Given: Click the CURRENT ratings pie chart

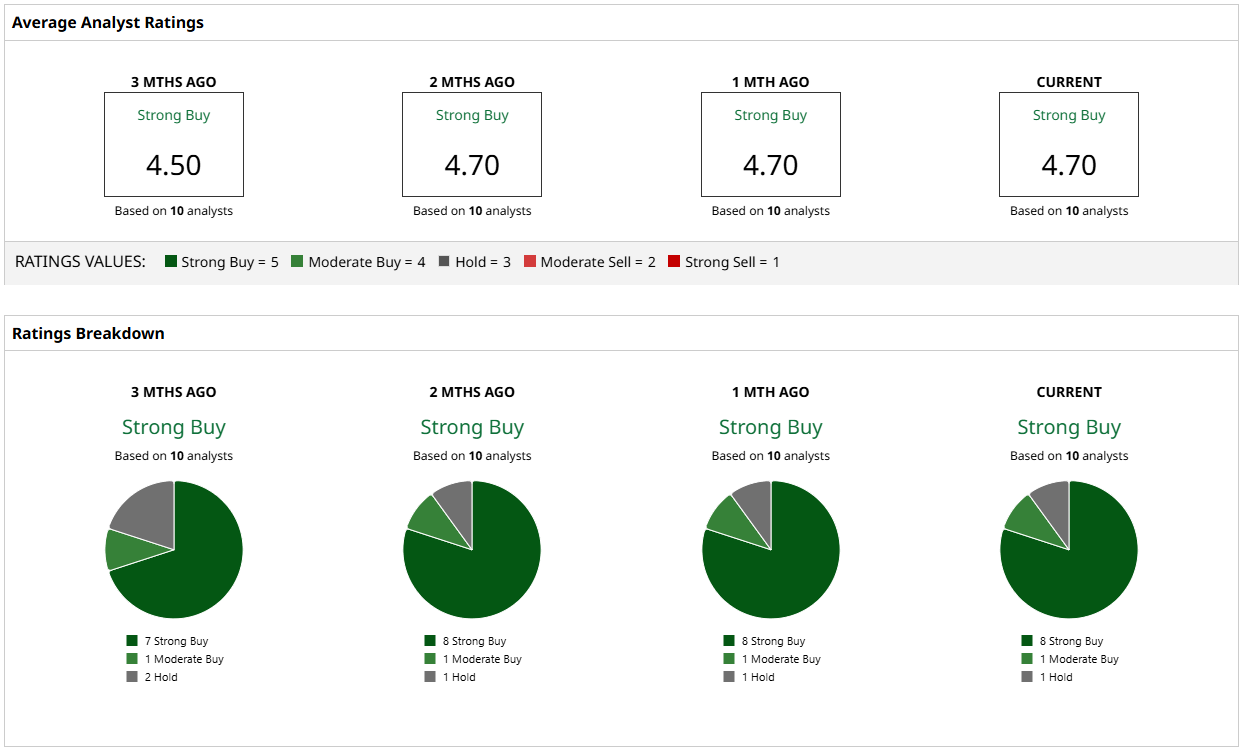Looking at the screenshot, I should 1069,550.
